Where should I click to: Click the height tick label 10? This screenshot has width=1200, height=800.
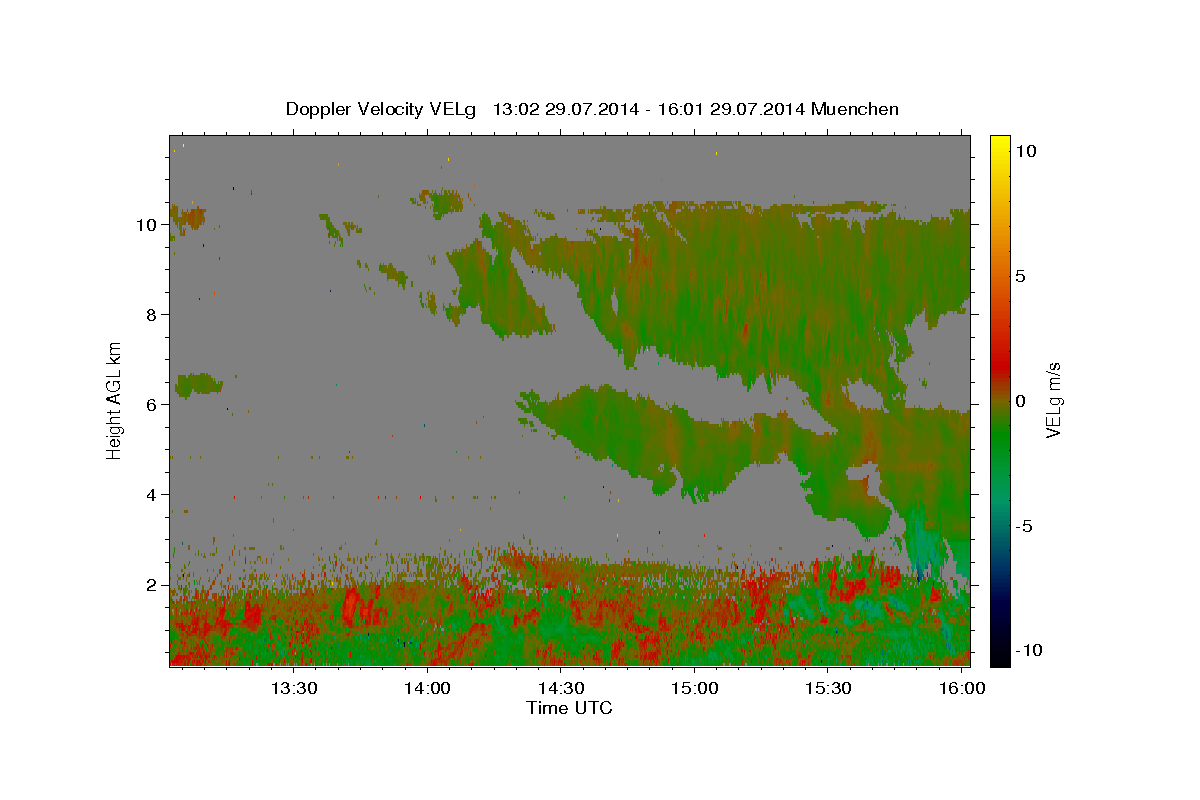tap(146, 225)
